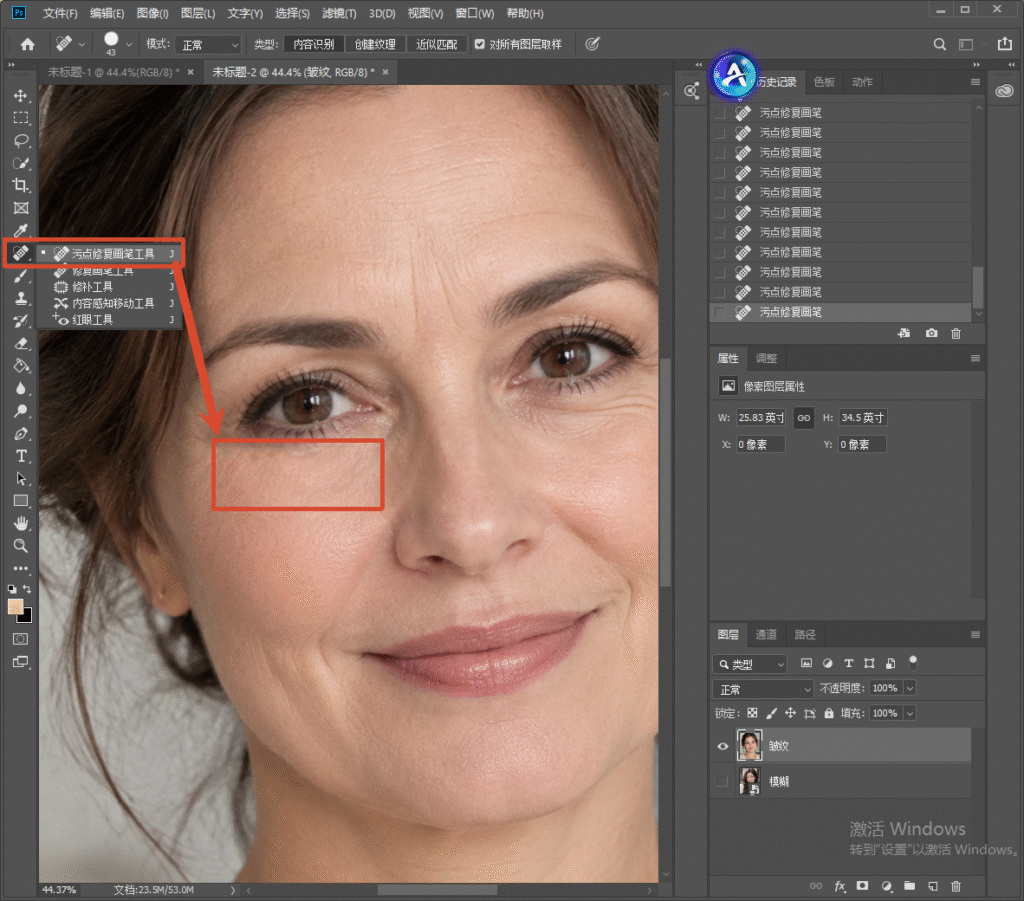This screenshot has height=901, width=1024.
Task: Click the Home icon in options bar
Action: (x=27, y=44)
